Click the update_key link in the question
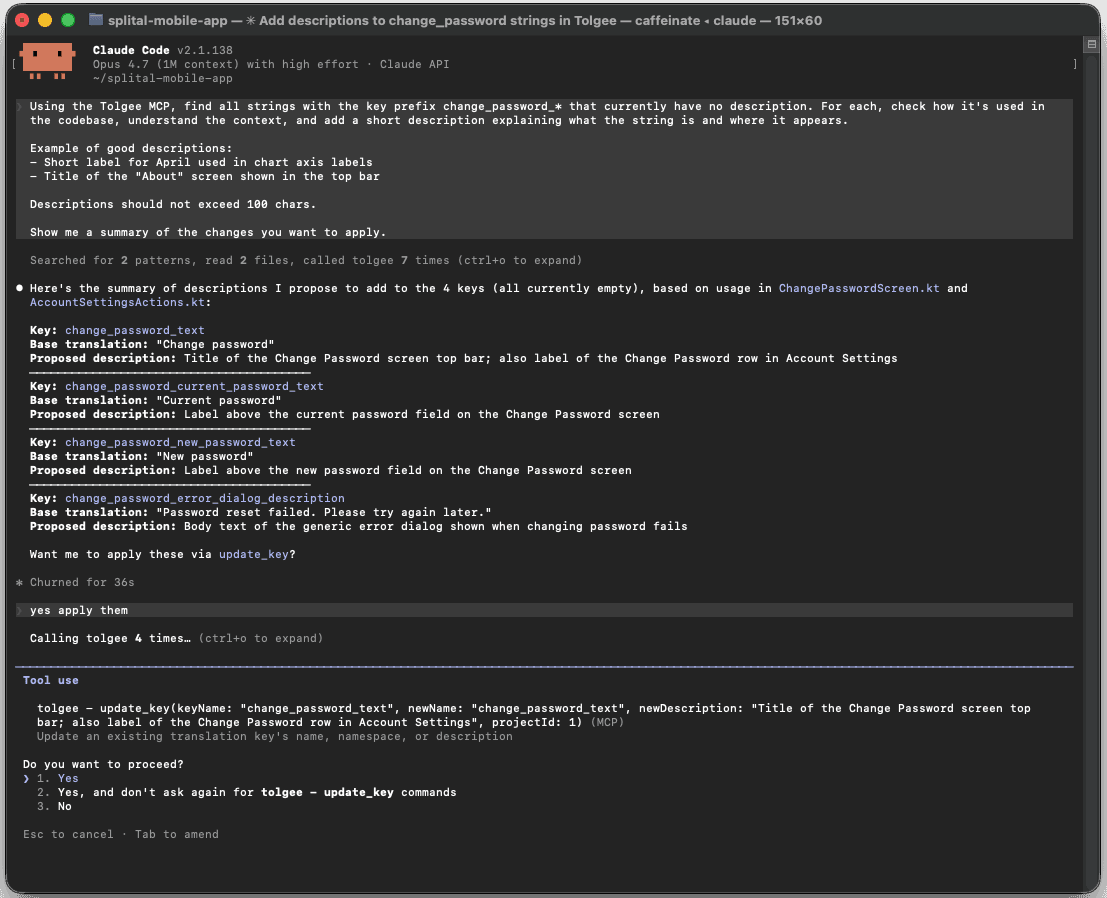Image resolution: width=1107 pixels, height=898 pixels. 253,554
